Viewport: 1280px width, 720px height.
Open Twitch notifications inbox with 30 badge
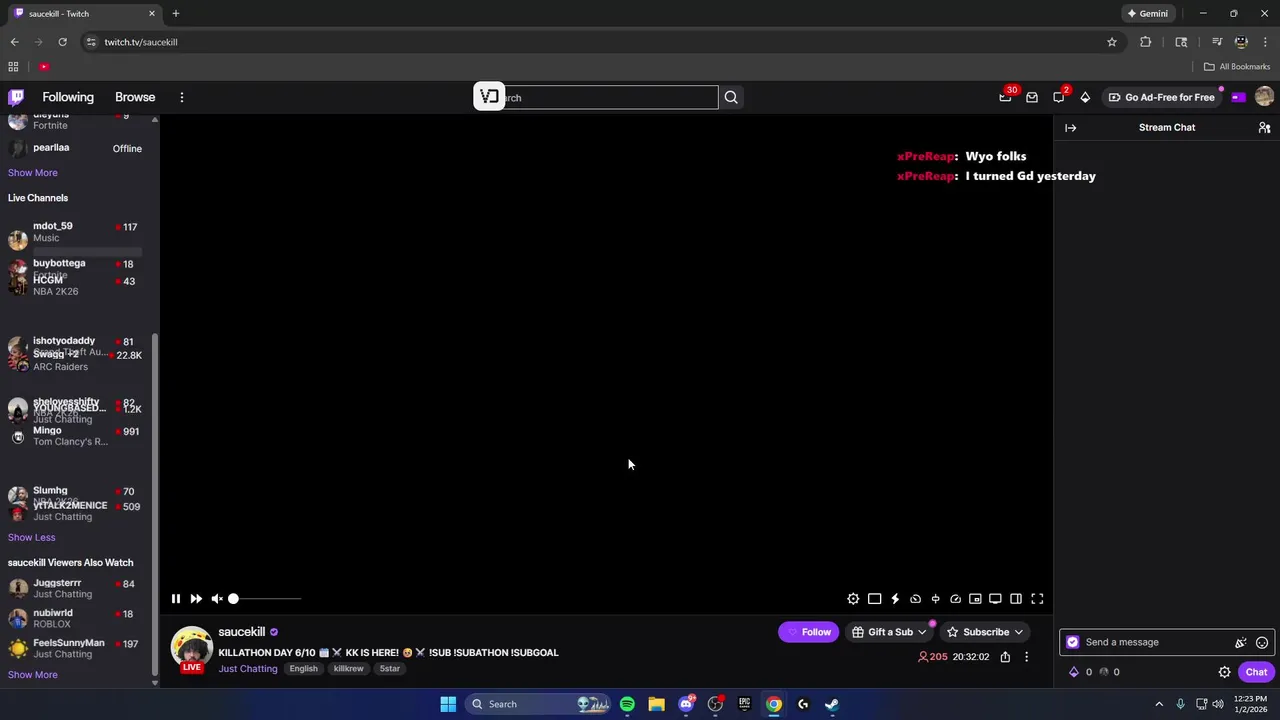coord(1006,97)
